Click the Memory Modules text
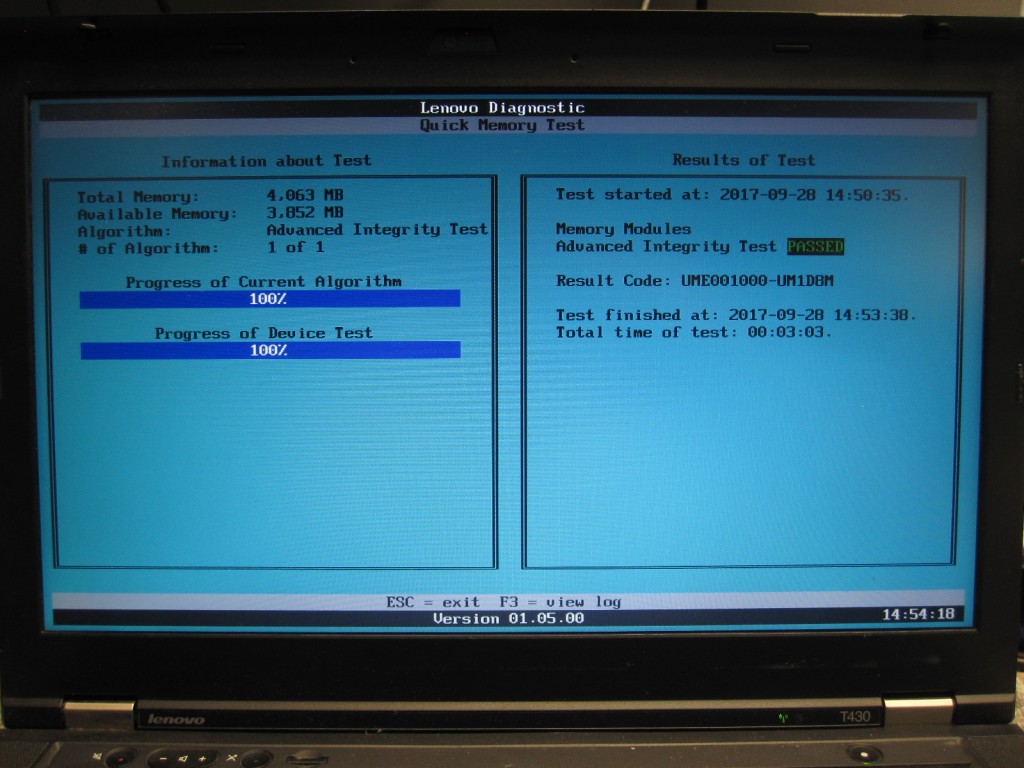The image size is (1024, 768). tap(624, 229)
